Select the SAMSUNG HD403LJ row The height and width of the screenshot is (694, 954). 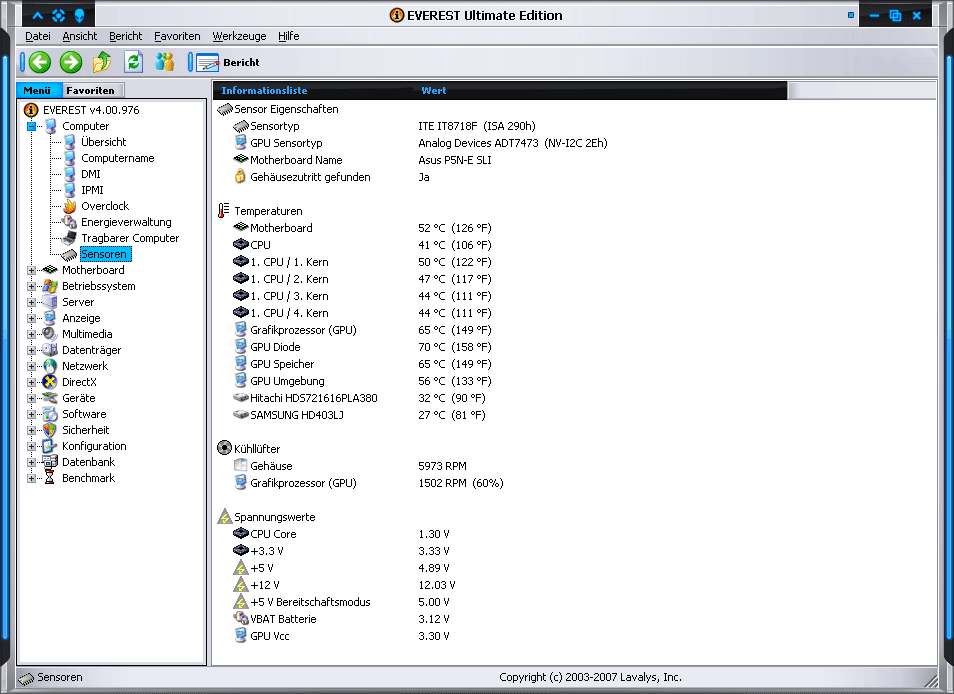click(359, 415)
